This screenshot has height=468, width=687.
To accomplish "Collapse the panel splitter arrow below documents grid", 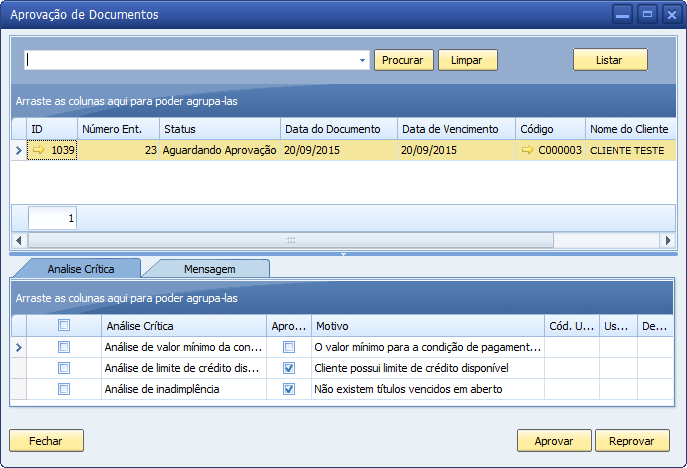I will pos(344,254).
